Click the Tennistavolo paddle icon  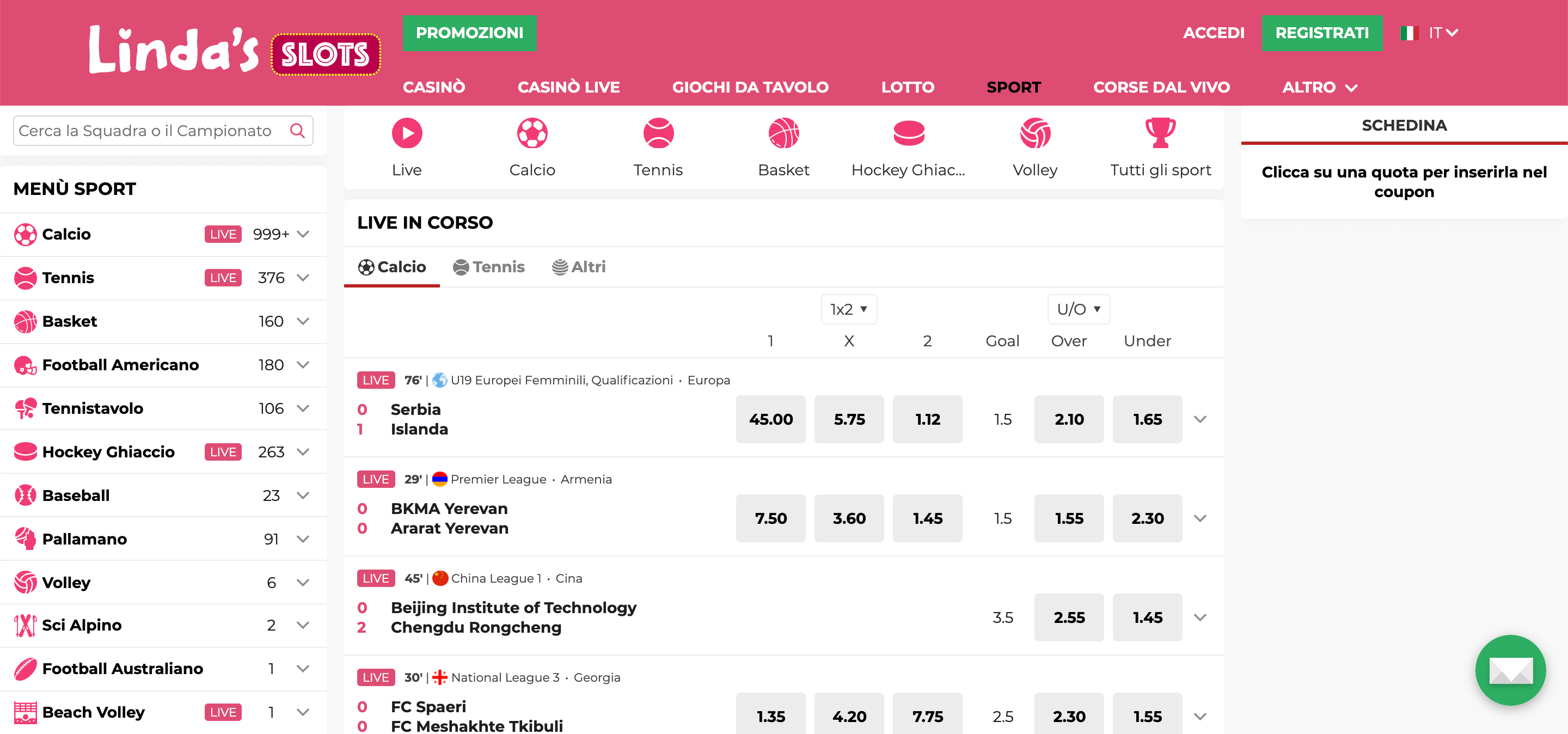pos(26,408)
